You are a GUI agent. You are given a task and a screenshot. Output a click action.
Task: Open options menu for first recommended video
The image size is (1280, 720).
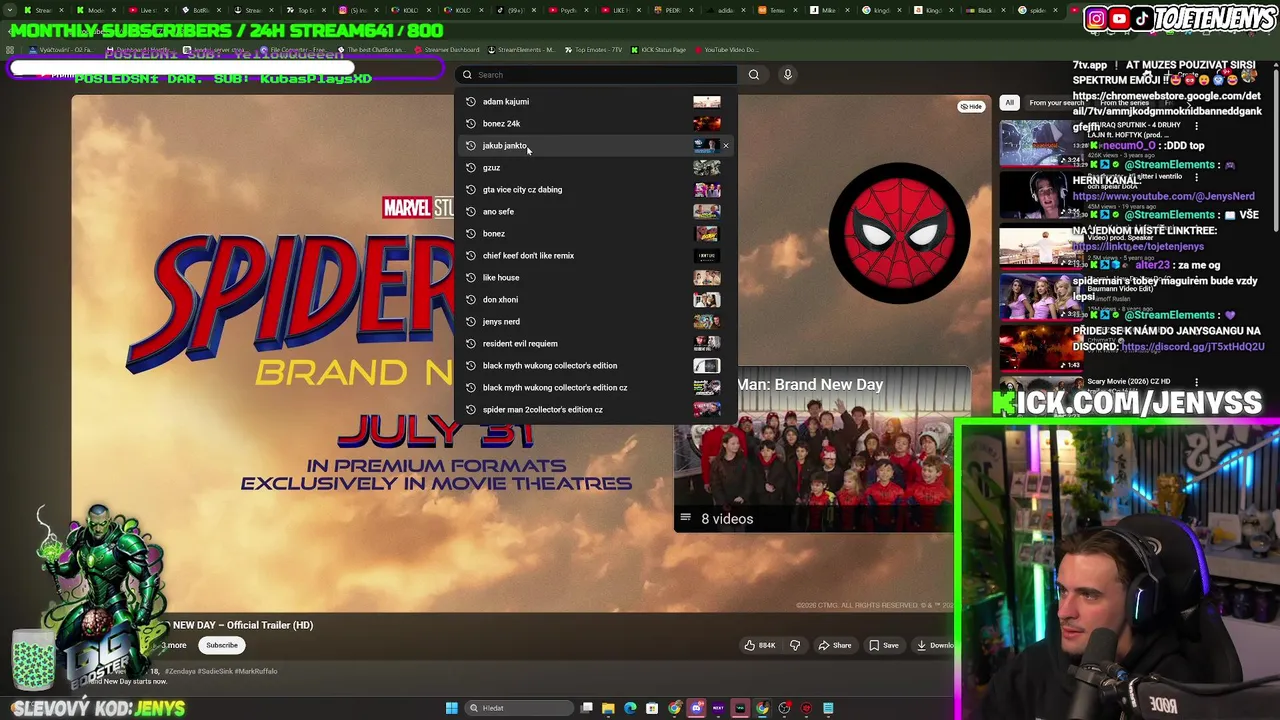[x=1196, y=126]
